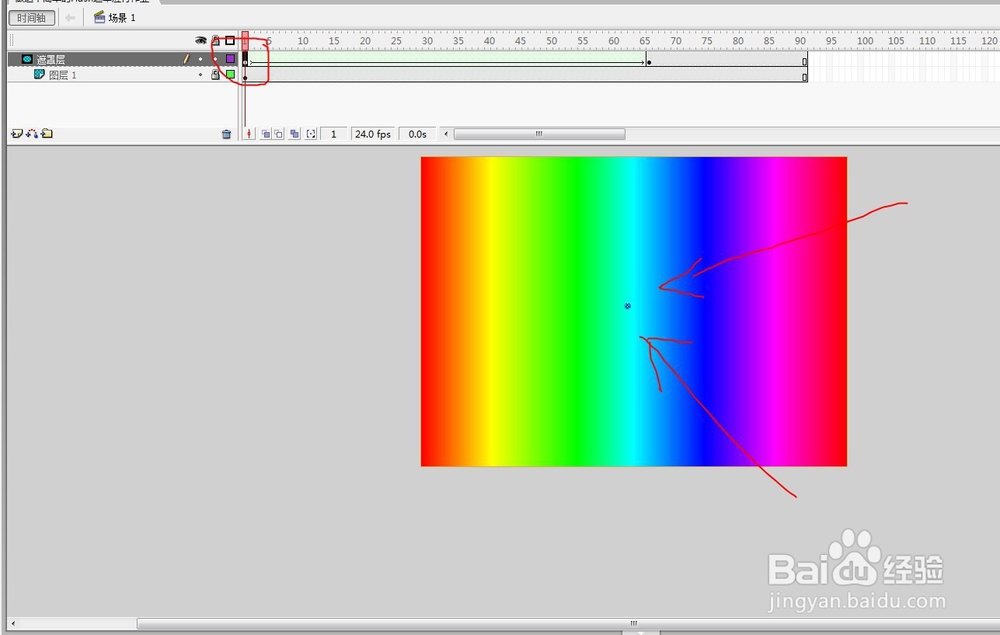Click the 图层 1 masked layer icon

(x=39, y=75)
